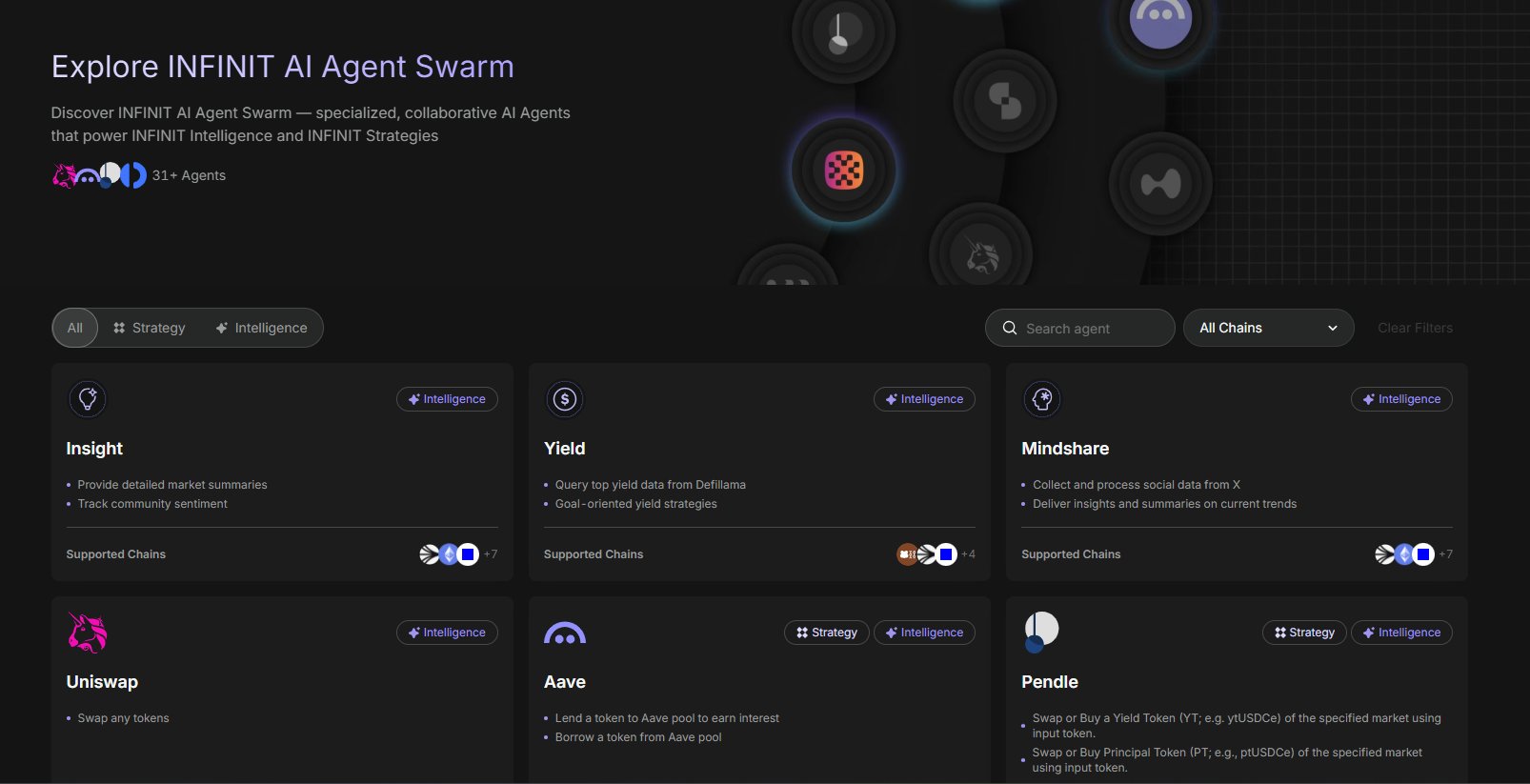The width and height of the screenshot is (1530, 784).
Task: Switch to the Intelligence filter tab
Action: 262,328
